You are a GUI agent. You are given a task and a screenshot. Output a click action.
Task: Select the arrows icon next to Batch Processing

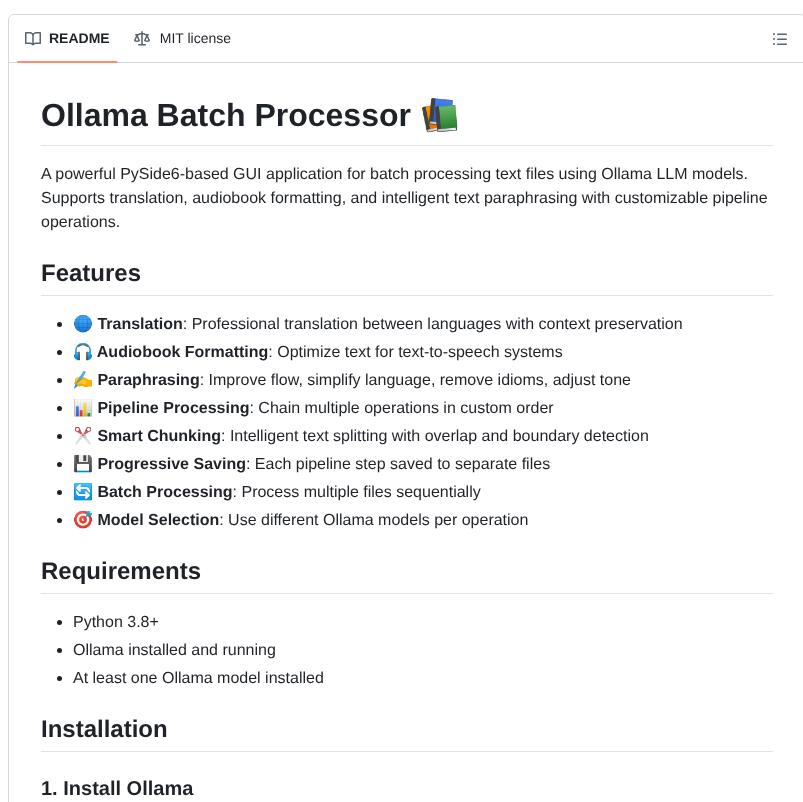[x=82, y=491]
